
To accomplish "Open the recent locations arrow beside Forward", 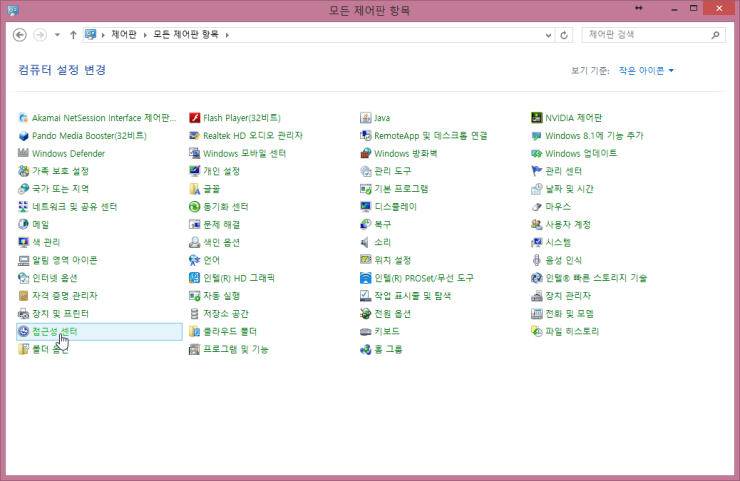I will pyautogui.click(x=57, y=35).
